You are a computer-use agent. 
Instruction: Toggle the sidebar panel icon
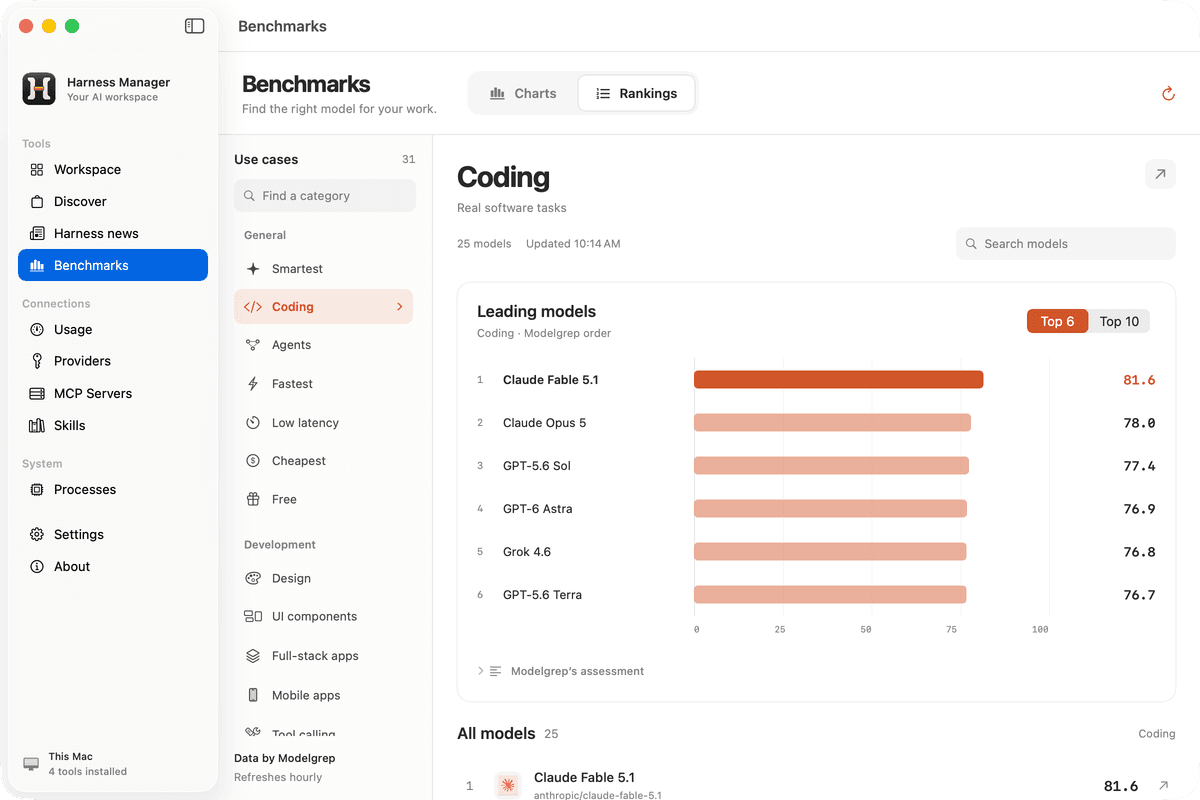click(x=195, y=26)
